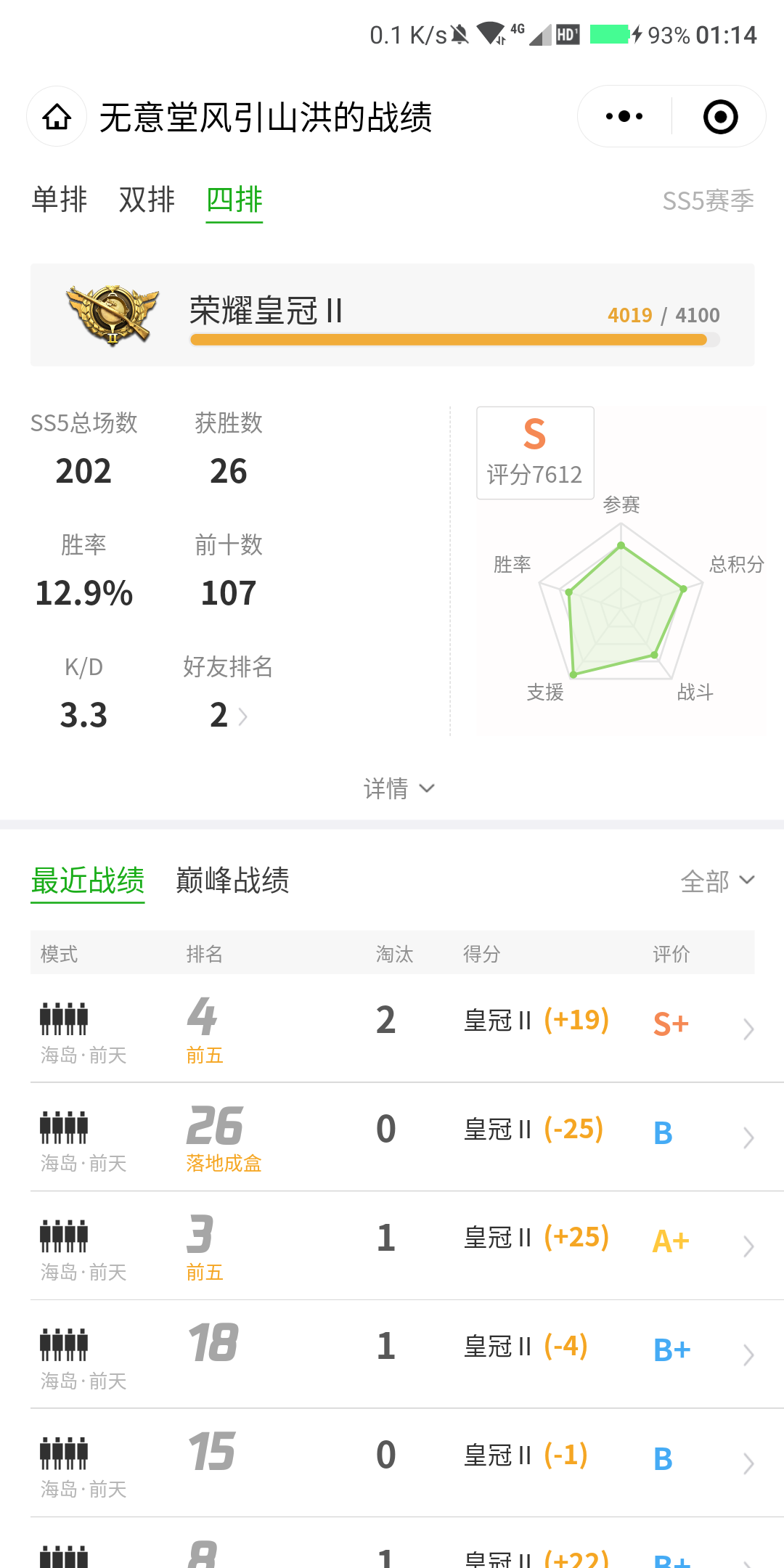Tap the 荣耀皇冠 II rank badge icon

pyautogui.click(x=113, y=315)
